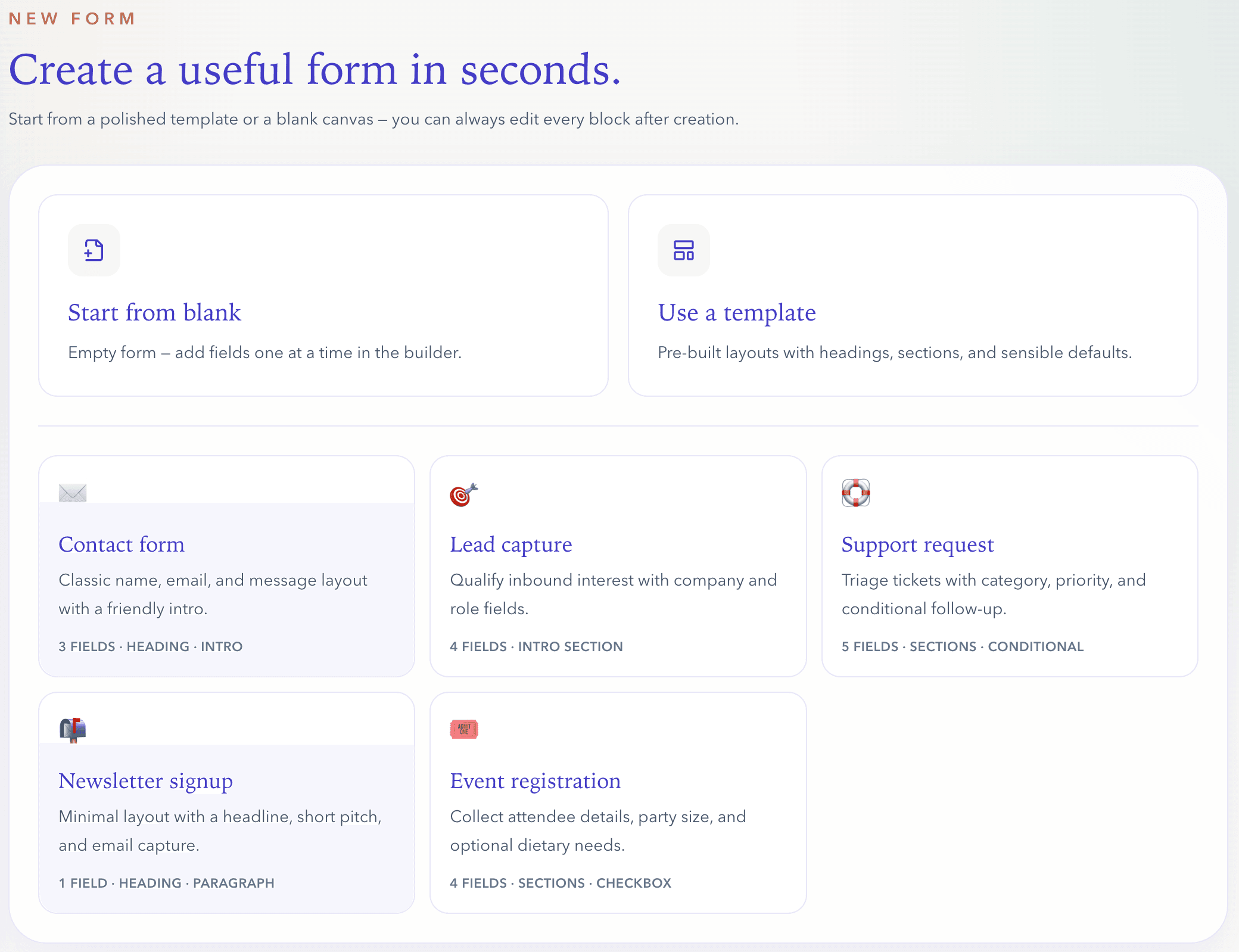
Task: Click '4 FIELDS · SECTIONS · CHECKBOX' tags
Action: pyautogui.click(x=561, y=883)
